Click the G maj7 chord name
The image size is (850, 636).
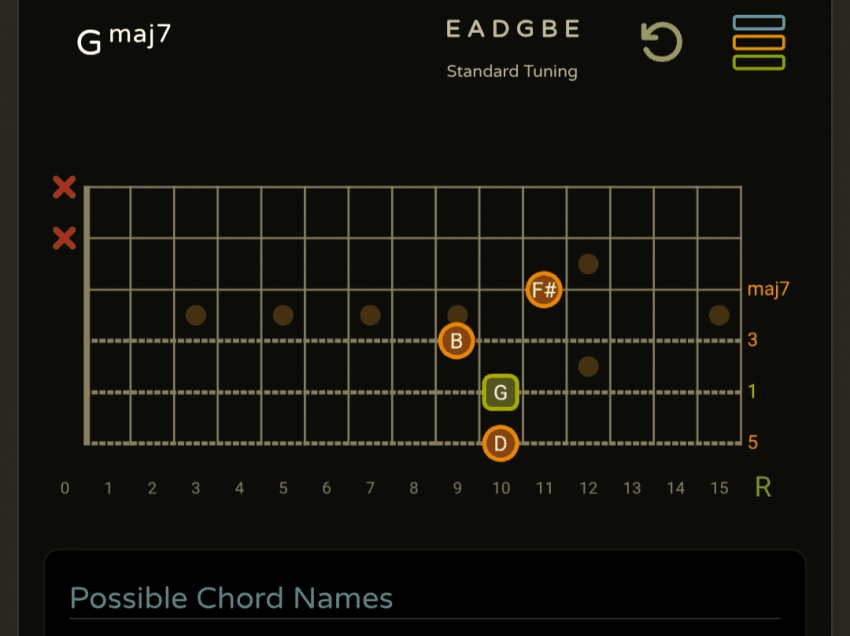point(124,40)
